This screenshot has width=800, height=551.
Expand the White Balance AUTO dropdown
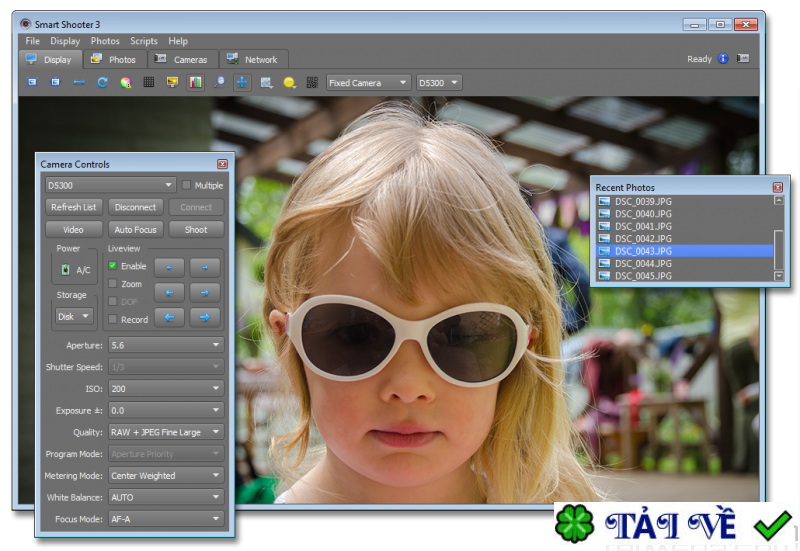[x=166, y=497]
